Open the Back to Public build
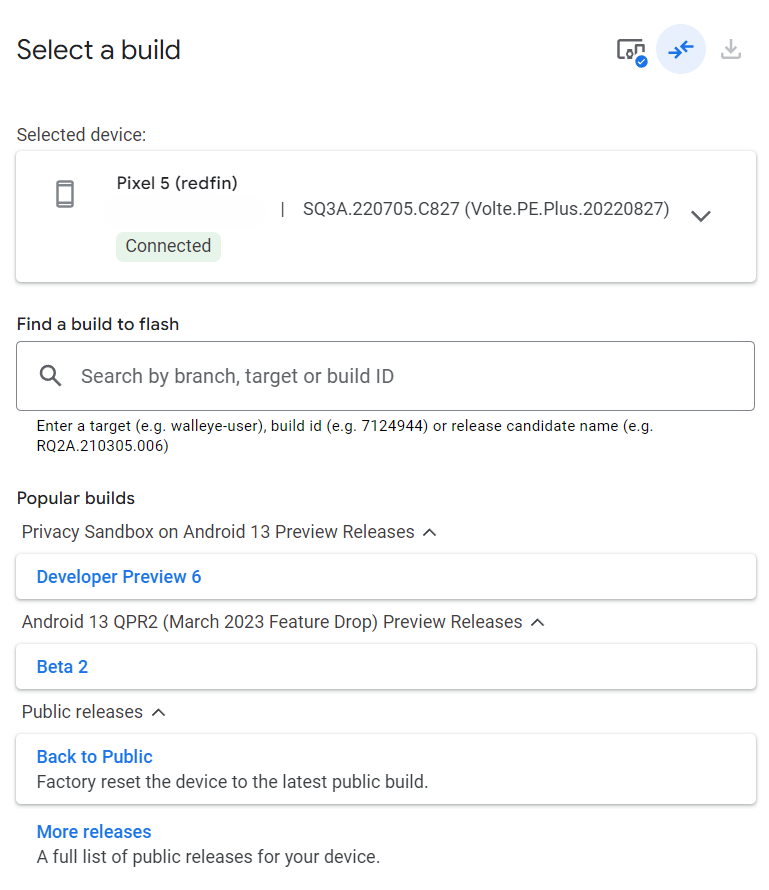 [x=94, y=757]
